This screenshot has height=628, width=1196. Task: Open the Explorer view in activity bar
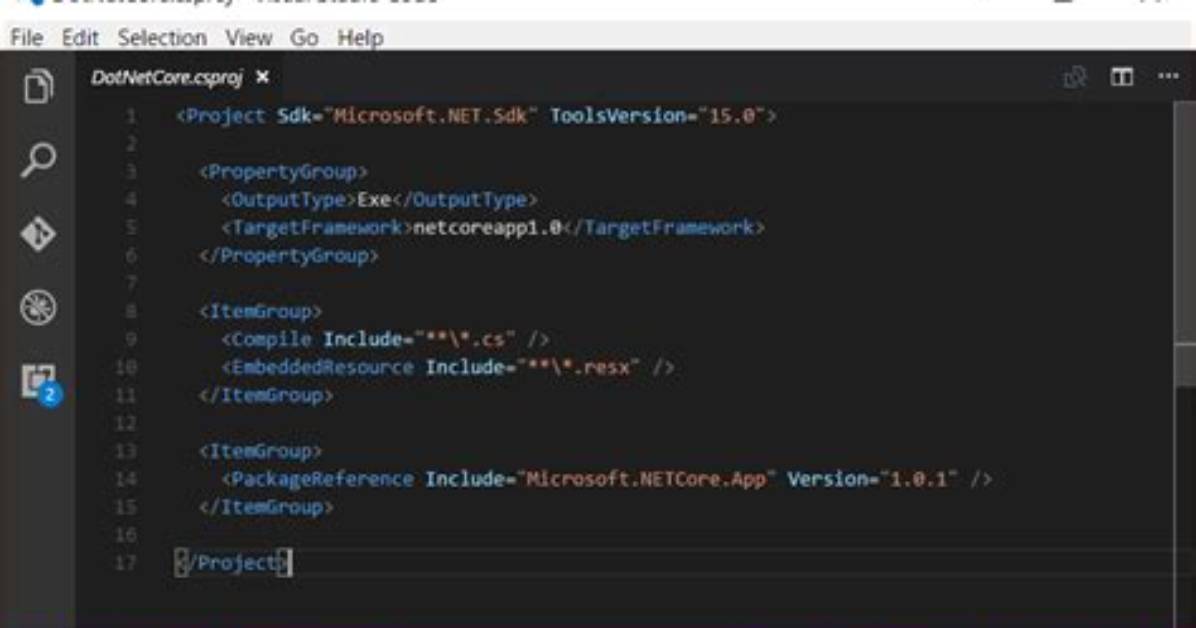tap(38, 86)
